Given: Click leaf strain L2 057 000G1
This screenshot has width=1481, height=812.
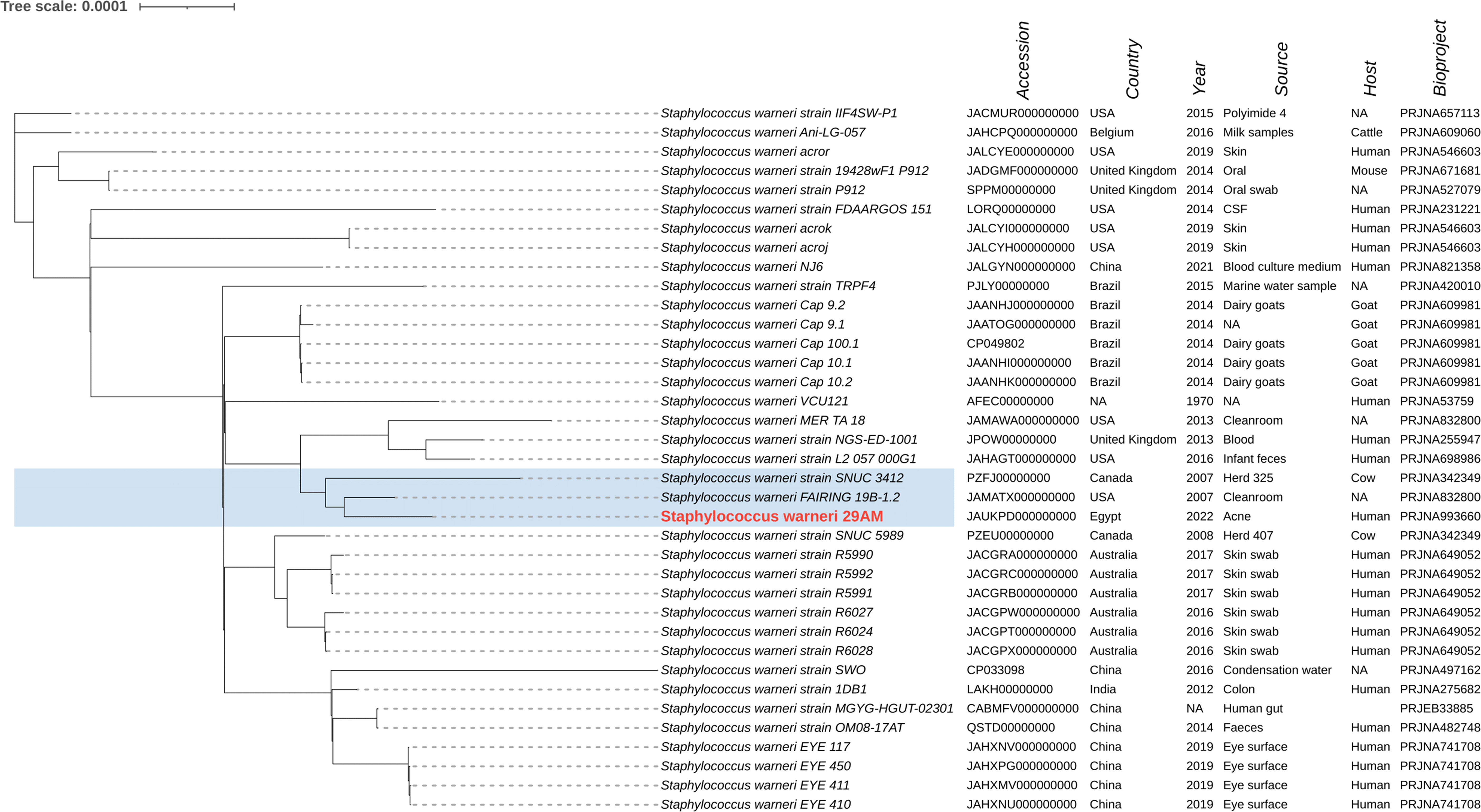Looking at the screenshot, I should [788, 459].
